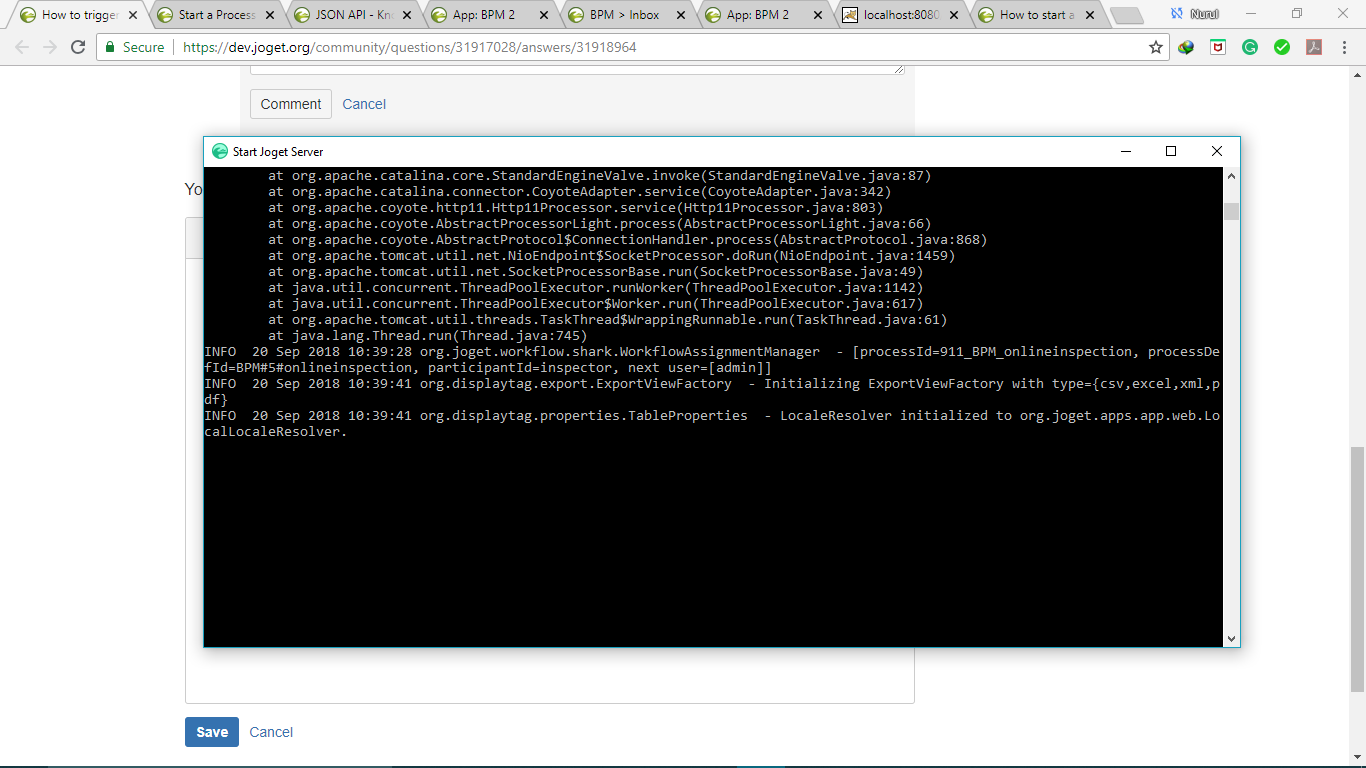Switch to the 'JSON API - Kn' tab
Image resolution: width=1366 pixels, height=768 pixels.
click(x=353, y=15)
